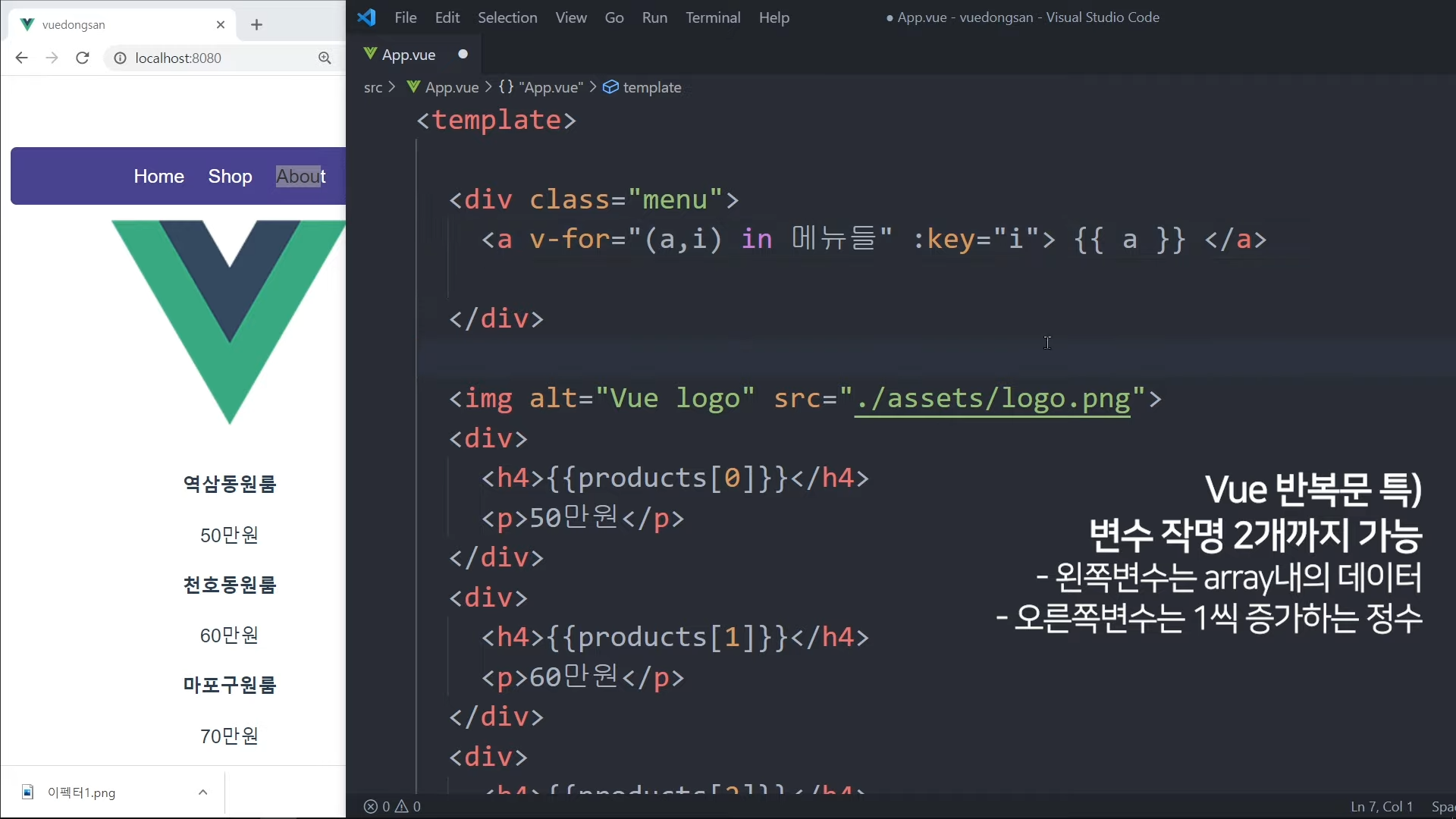
Task: Expand the 이펙터1.png download options chevron
Action: (202, 792)
